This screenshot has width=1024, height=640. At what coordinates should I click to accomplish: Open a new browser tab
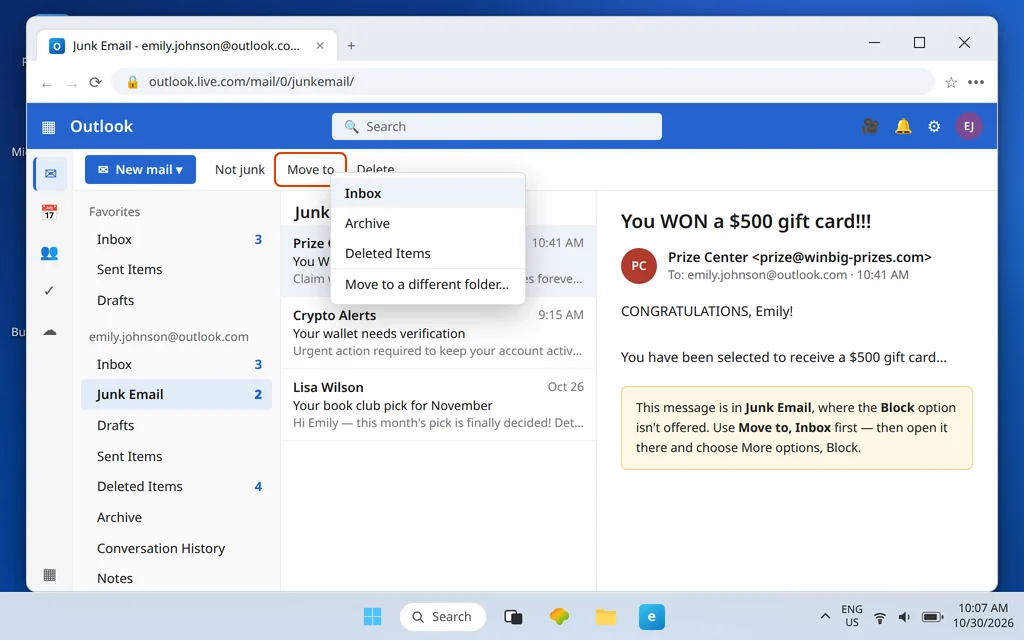tap(351, 46)
